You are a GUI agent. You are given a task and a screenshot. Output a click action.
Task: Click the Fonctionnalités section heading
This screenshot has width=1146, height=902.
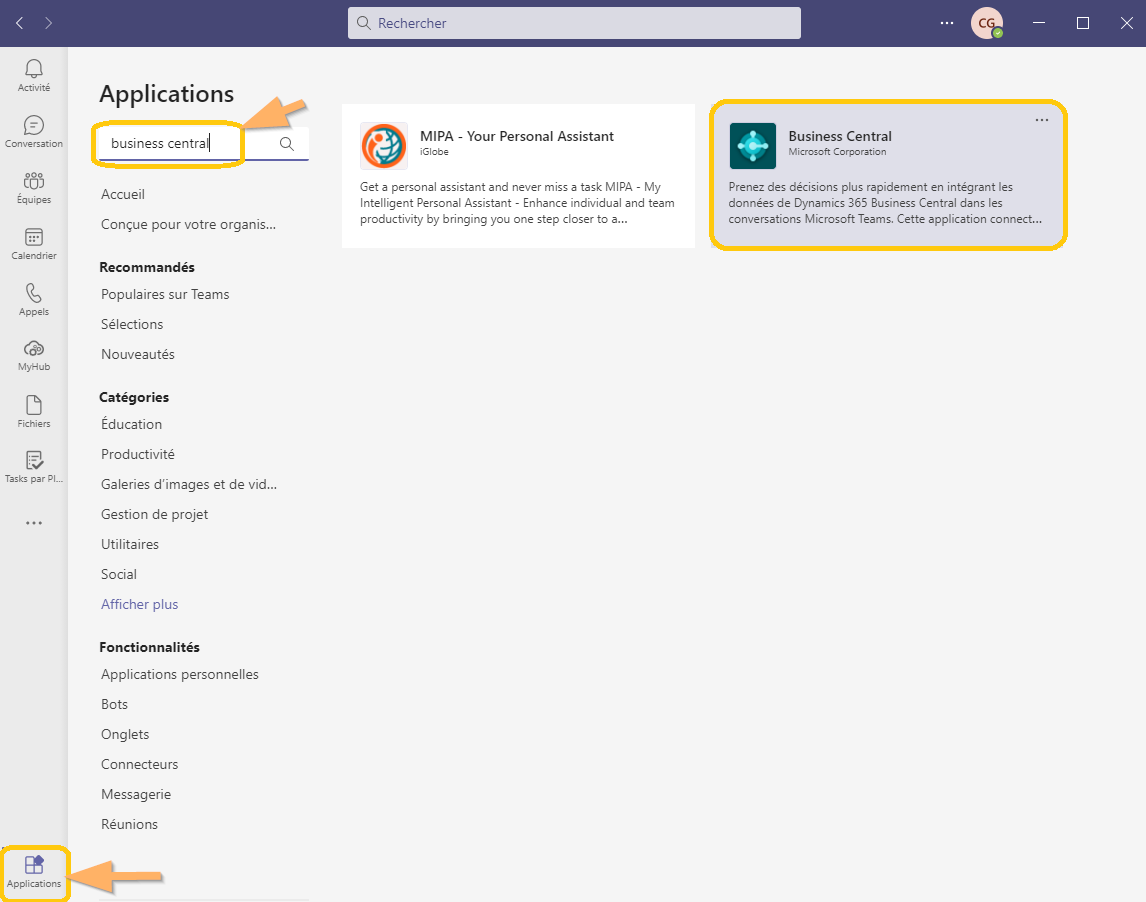click(149, 648)
